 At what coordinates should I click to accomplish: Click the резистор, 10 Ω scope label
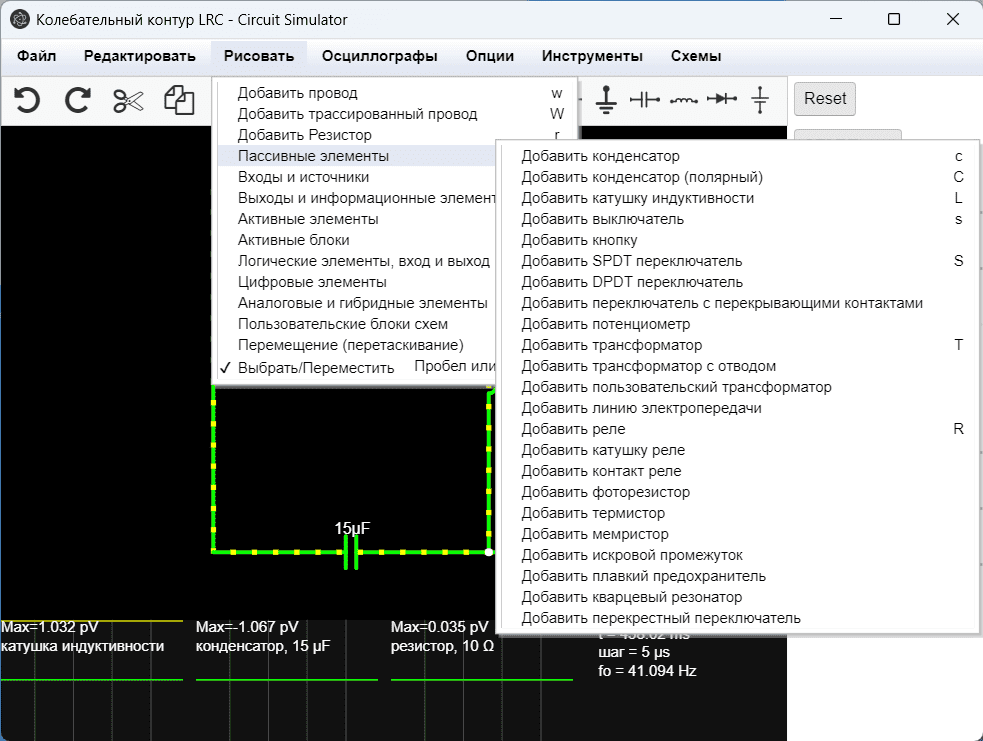point(442,646)
